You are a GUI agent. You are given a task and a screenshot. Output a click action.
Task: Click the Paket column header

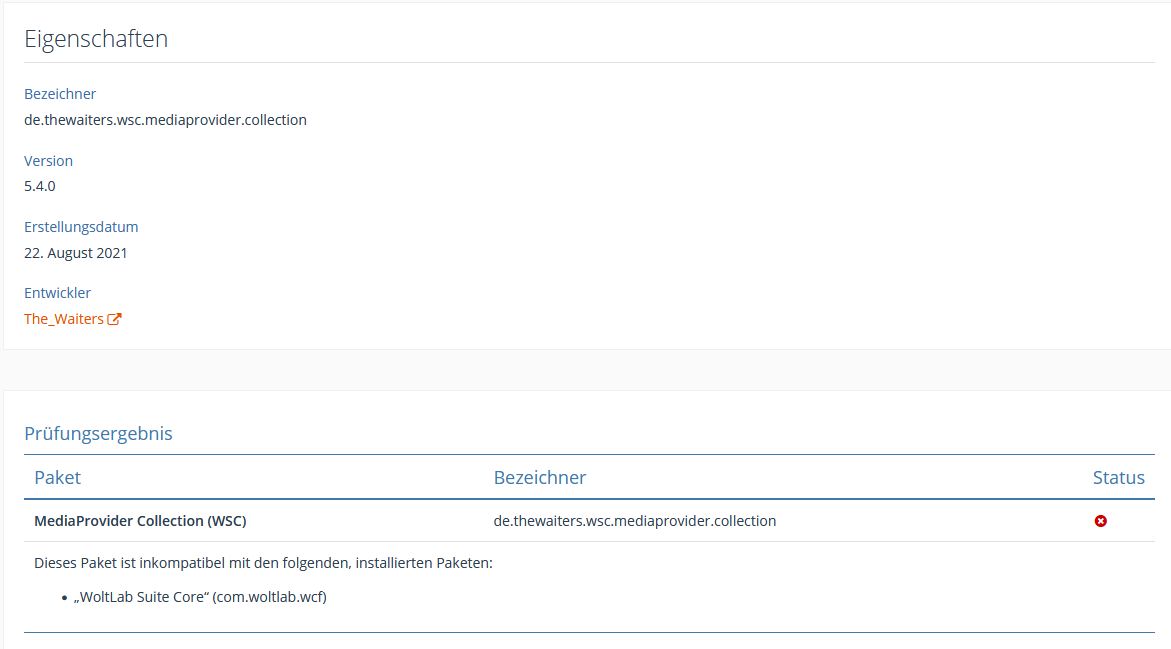pos(57,477)
